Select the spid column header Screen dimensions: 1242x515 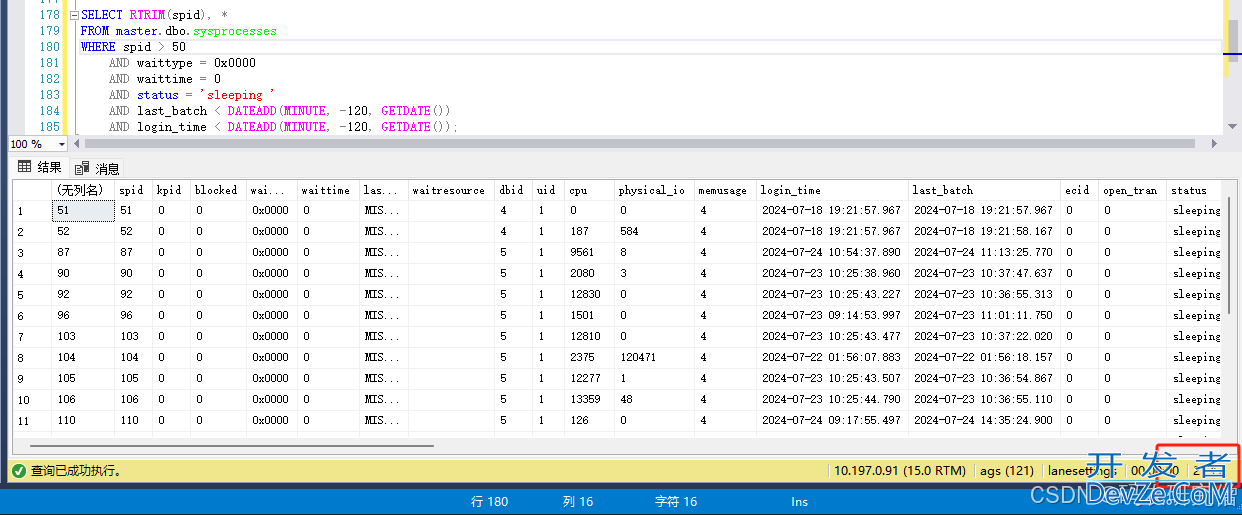tap(135, 190)
